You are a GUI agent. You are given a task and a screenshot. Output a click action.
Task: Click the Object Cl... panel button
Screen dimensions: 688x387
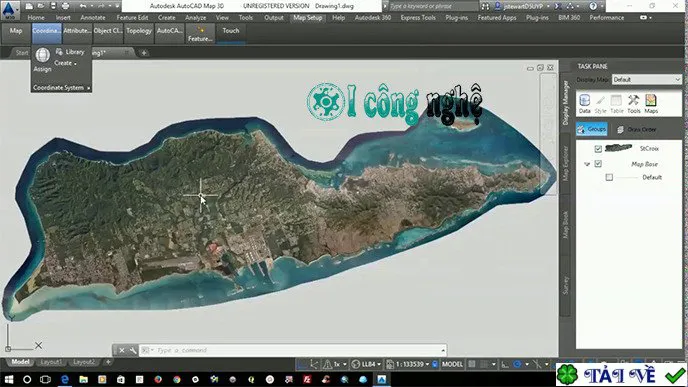click(108, 33)
